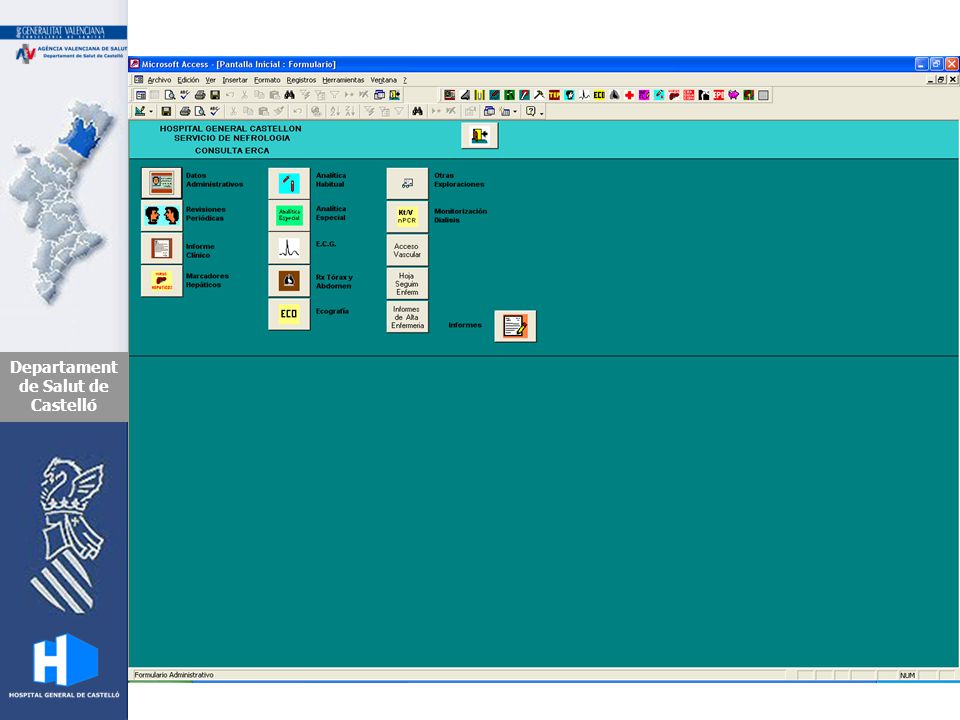
Task: Click the Sort Ascending A-Z toolbar icon
Action: (x=334, y=111)
